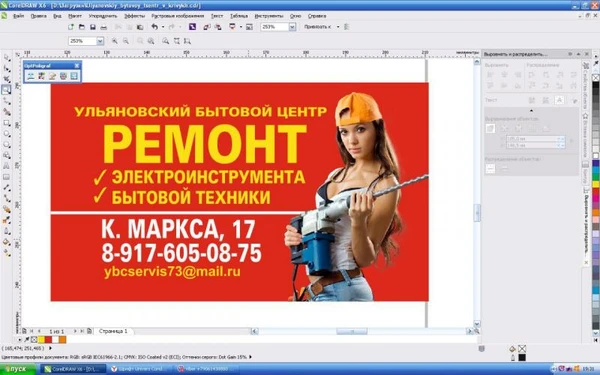
Task: Open the Справка menu
Action: (x=317, y=16)
